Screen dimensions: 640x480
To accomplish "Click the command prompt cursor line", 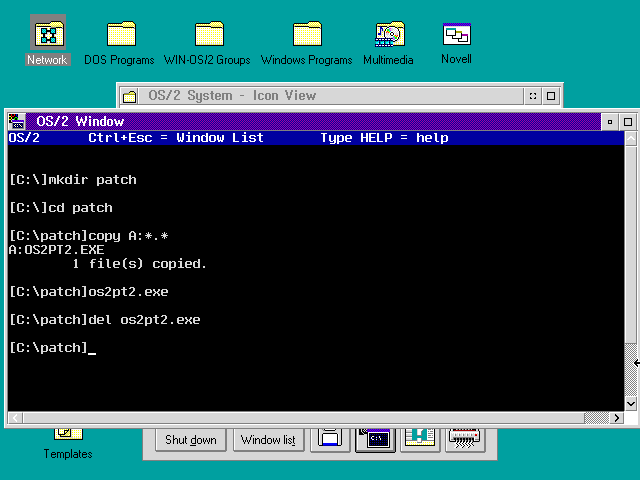I will point(53,348).
